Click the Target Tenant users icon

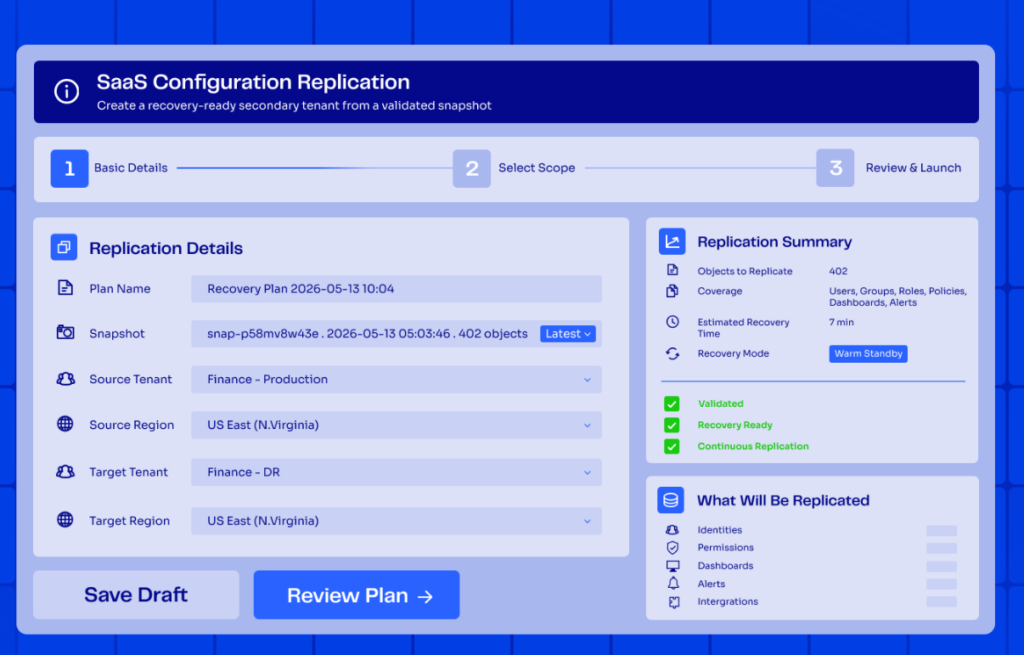[x=65, y=471]
